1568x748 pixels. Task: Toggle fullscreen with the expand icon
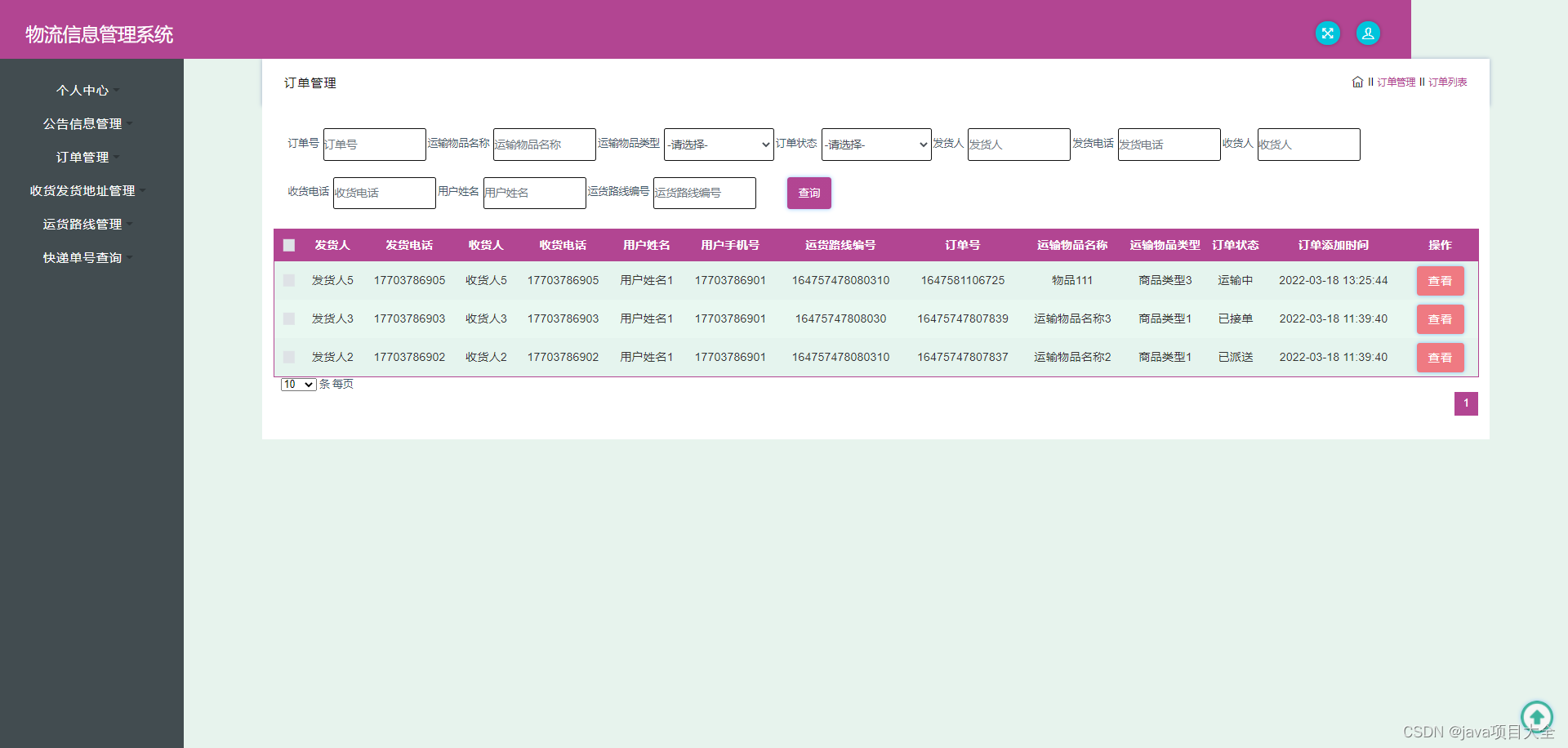[1328, 33]
